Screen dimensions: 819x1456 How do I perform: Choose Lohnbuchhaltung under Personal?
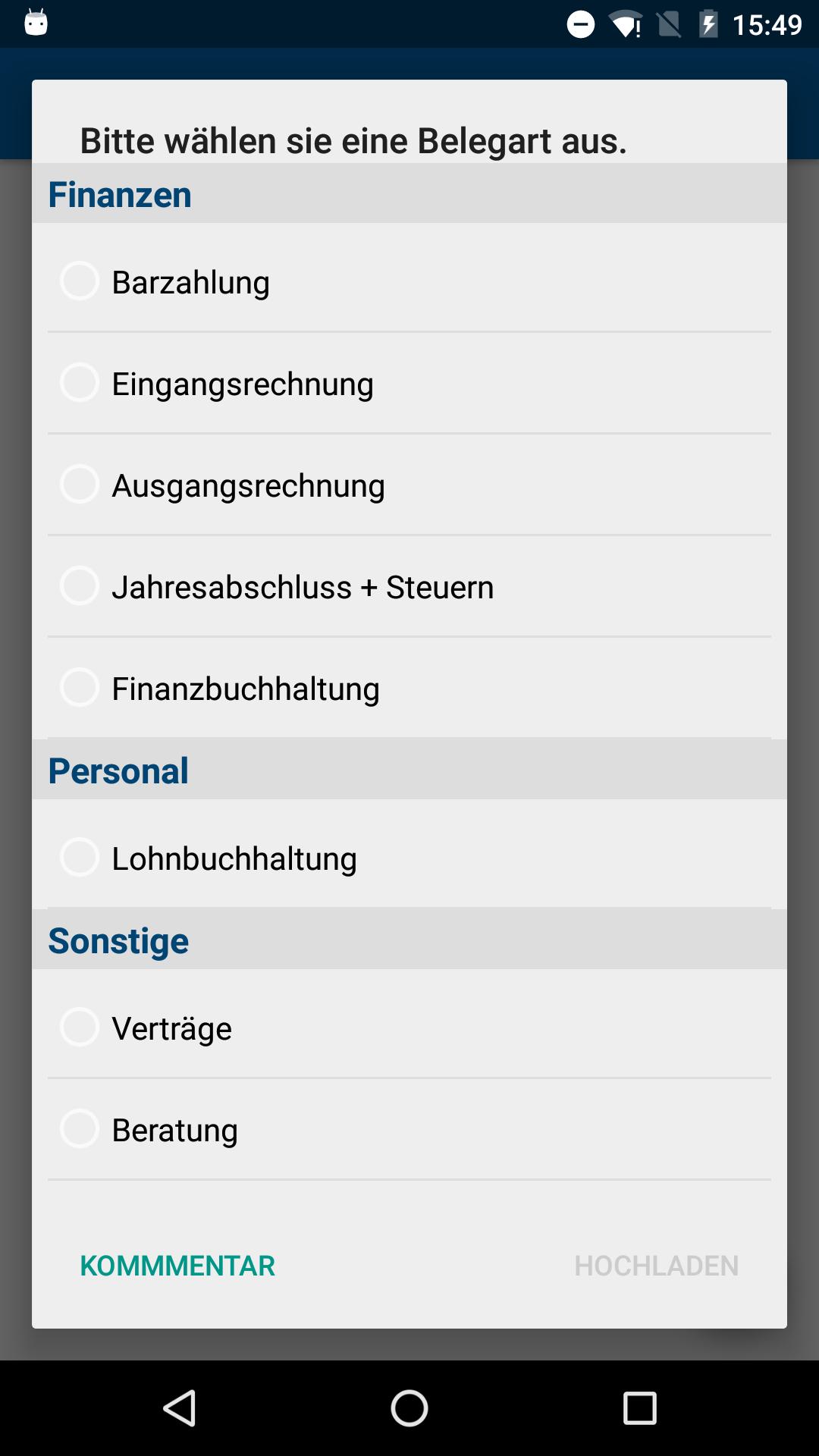point(80,858)
